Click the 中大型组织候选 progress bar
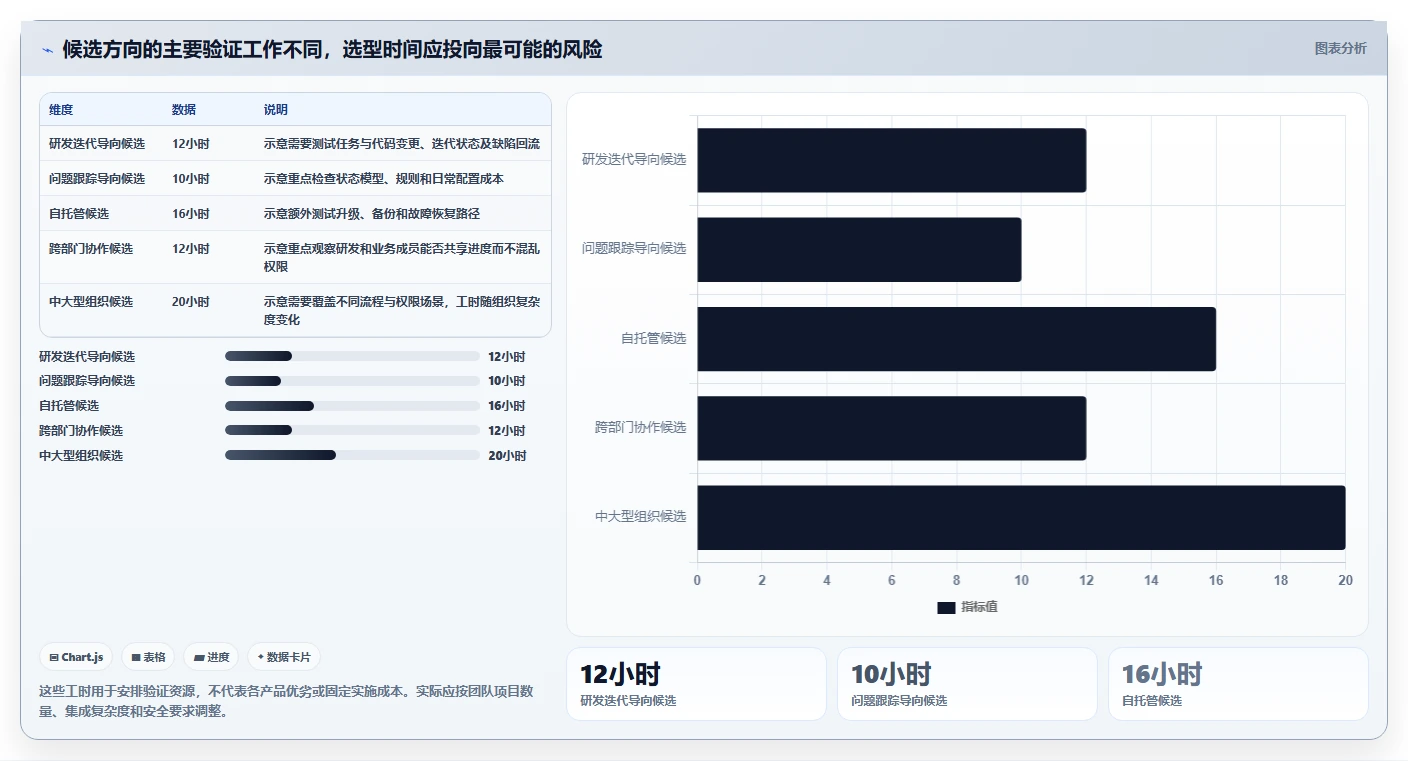Viewport: 1408px width, 761px height. point(352,456)
